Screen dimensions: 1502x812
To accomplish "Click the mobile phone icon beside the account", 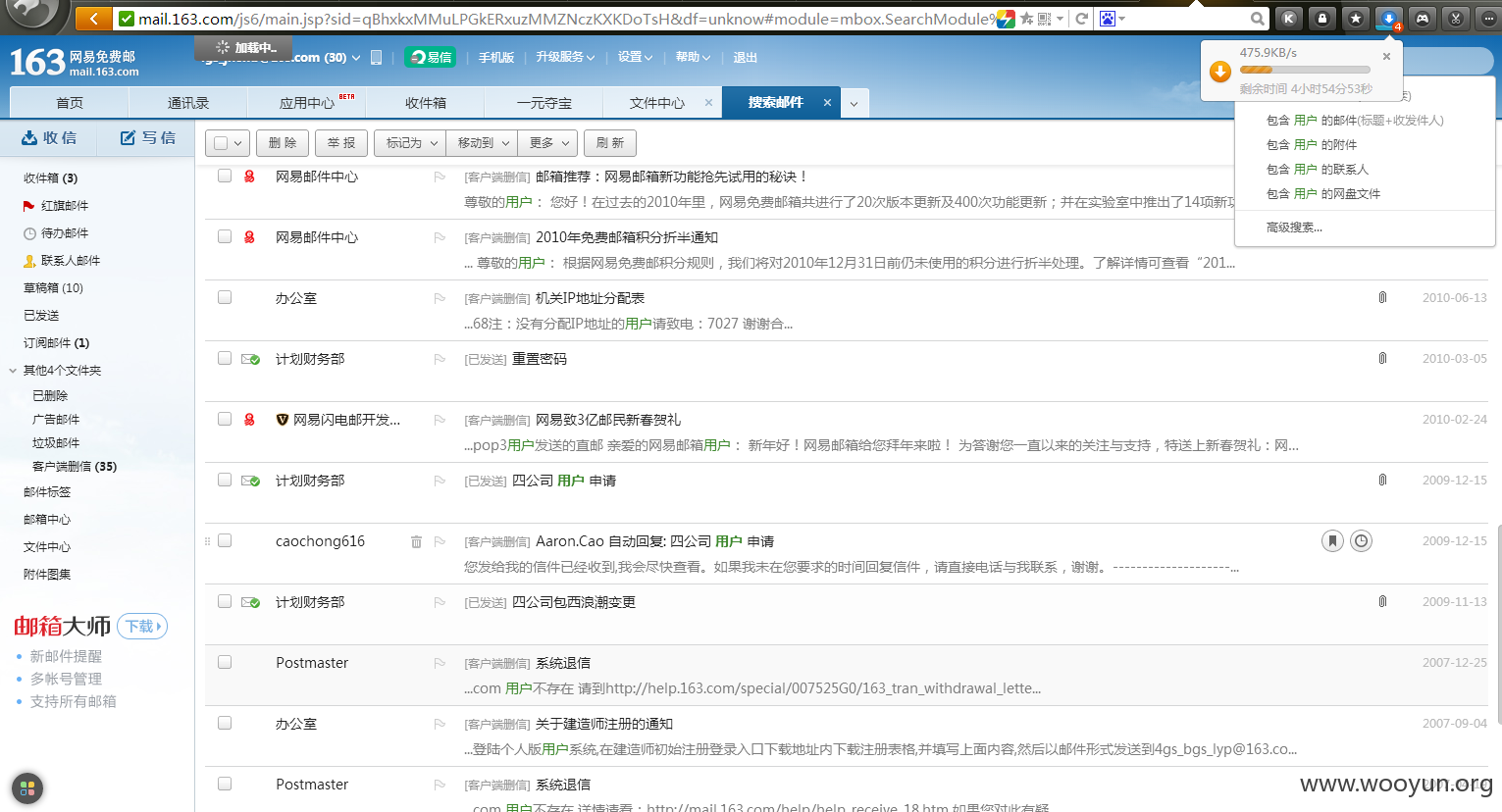I will (x=376, y=58).
